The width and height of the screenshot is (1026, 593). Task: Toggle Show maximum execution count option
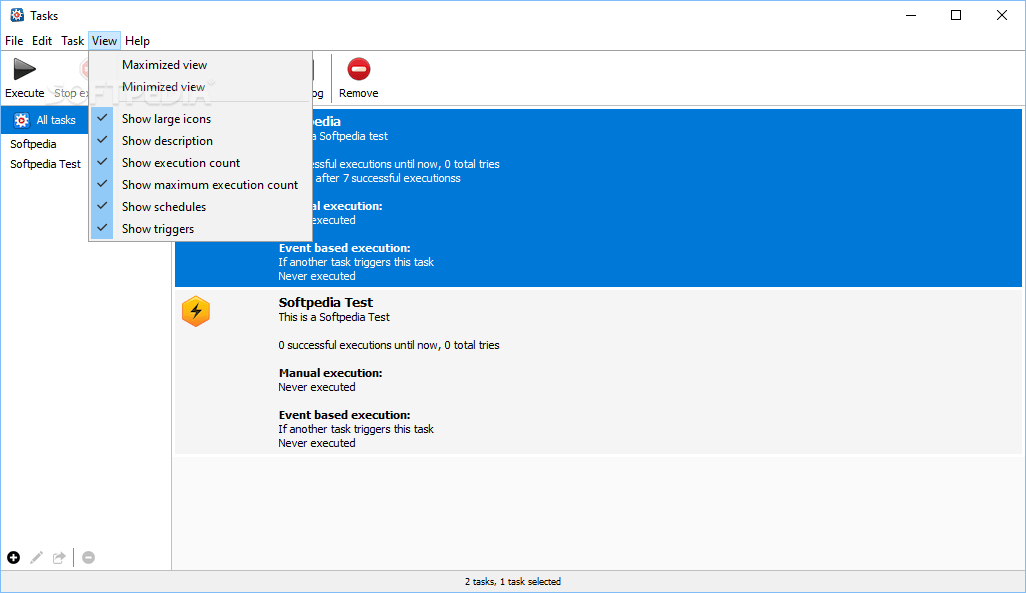200,185
